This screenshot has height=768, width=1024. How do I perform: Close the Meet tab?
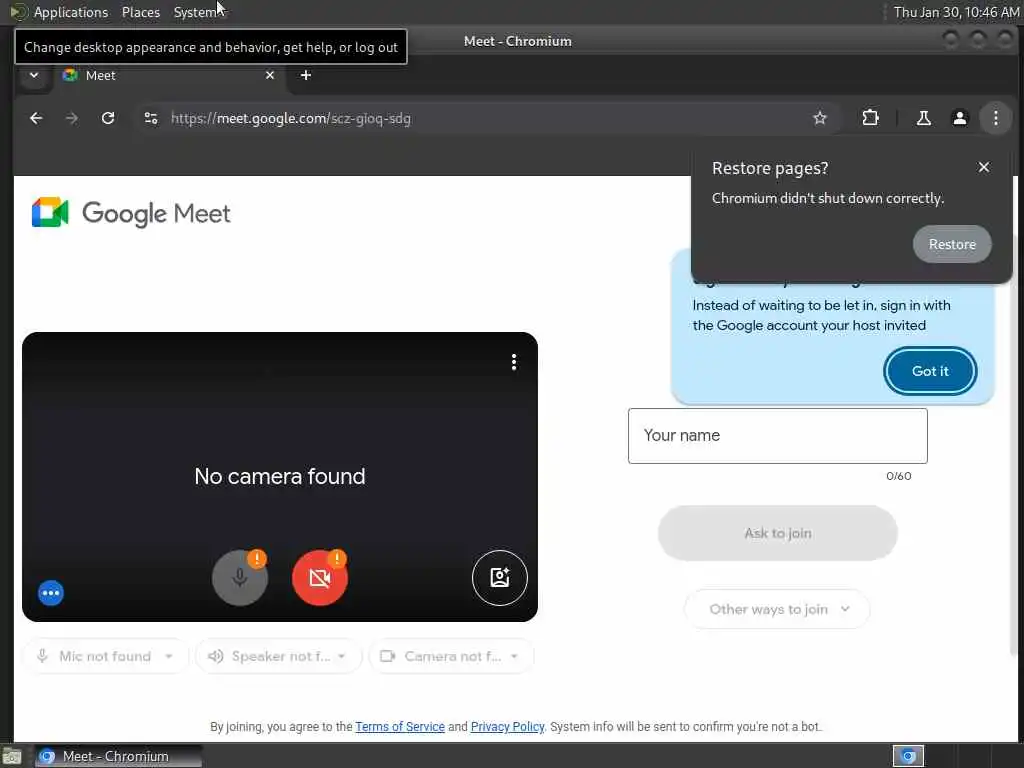tap(270, 76)
